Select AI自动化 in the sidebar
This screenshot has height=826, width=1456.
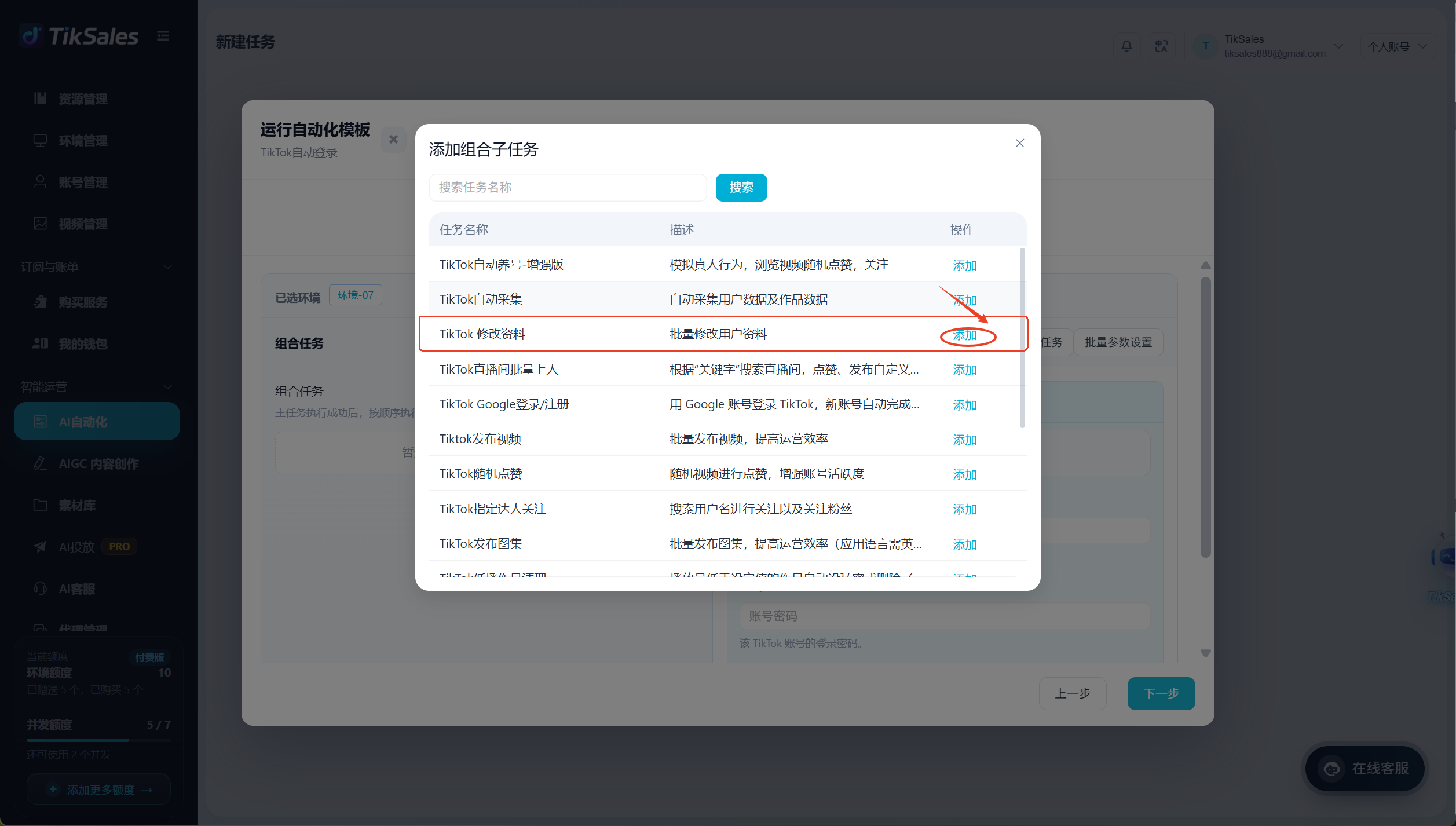(x=97, y=422)
